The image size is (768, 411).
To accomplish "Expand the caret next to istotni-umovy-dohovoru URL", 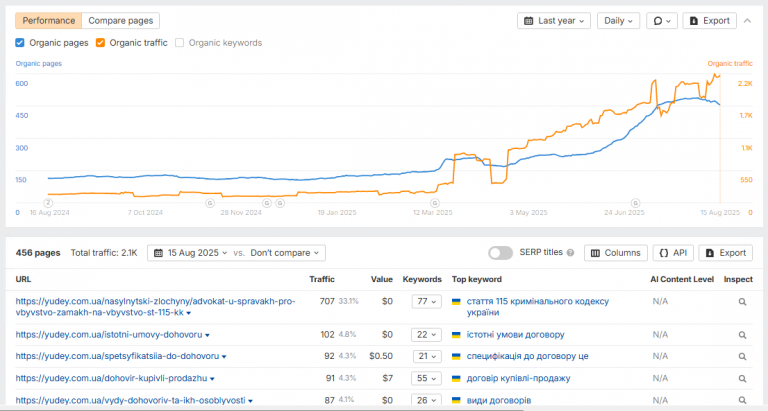I will tap(208, 336).
